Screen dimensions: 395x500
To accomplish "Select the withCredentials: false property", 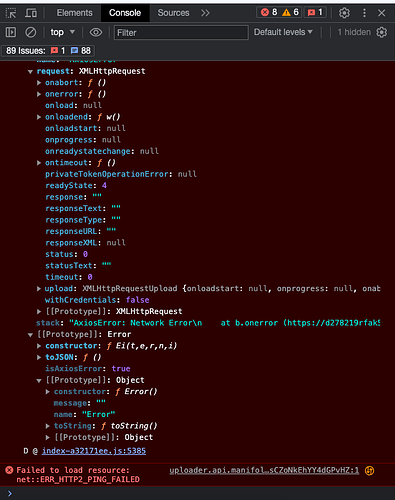I will pyautogui.click(x=97, y=300).
